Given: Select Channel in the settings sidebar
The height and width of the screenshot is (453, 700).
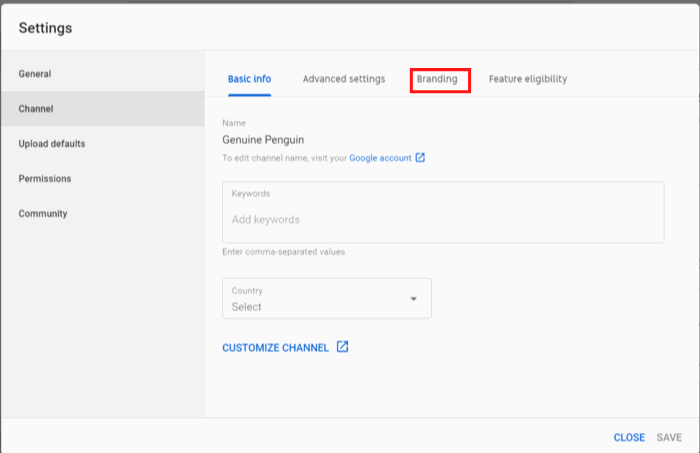Looking at the screenshot, I should [x=36, y=109].
